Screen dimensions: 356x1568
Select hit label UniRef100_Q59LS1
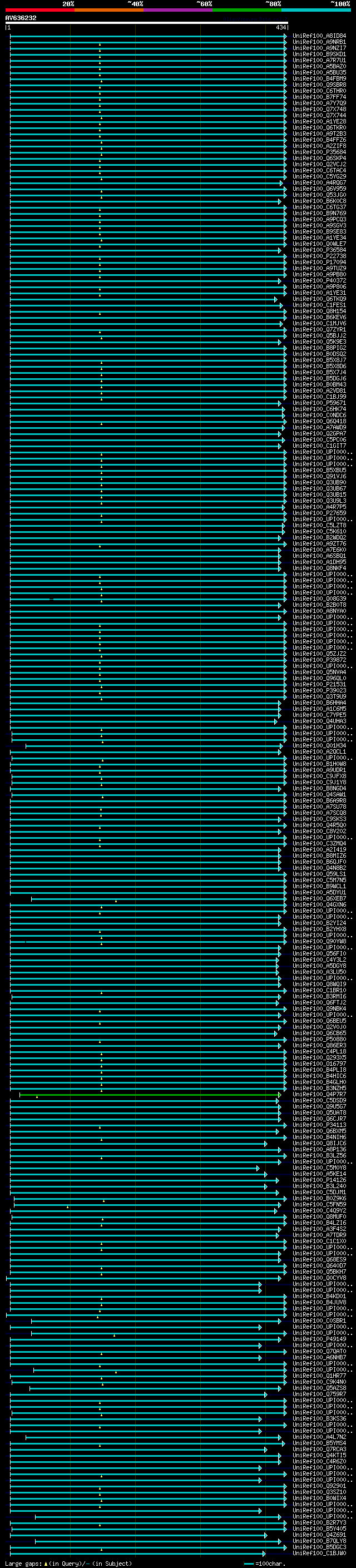pyautogui.click(x=319, y=874)
